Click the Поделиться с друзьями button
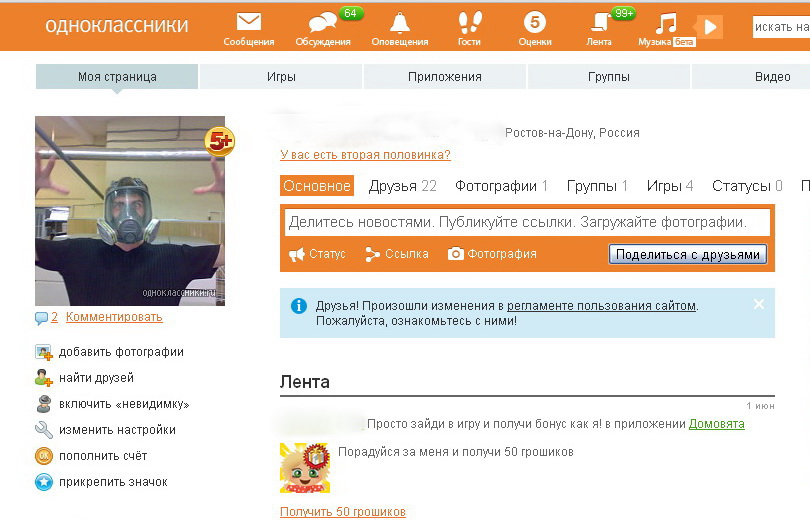The image size is (810, 520). (x=687, y=254)
